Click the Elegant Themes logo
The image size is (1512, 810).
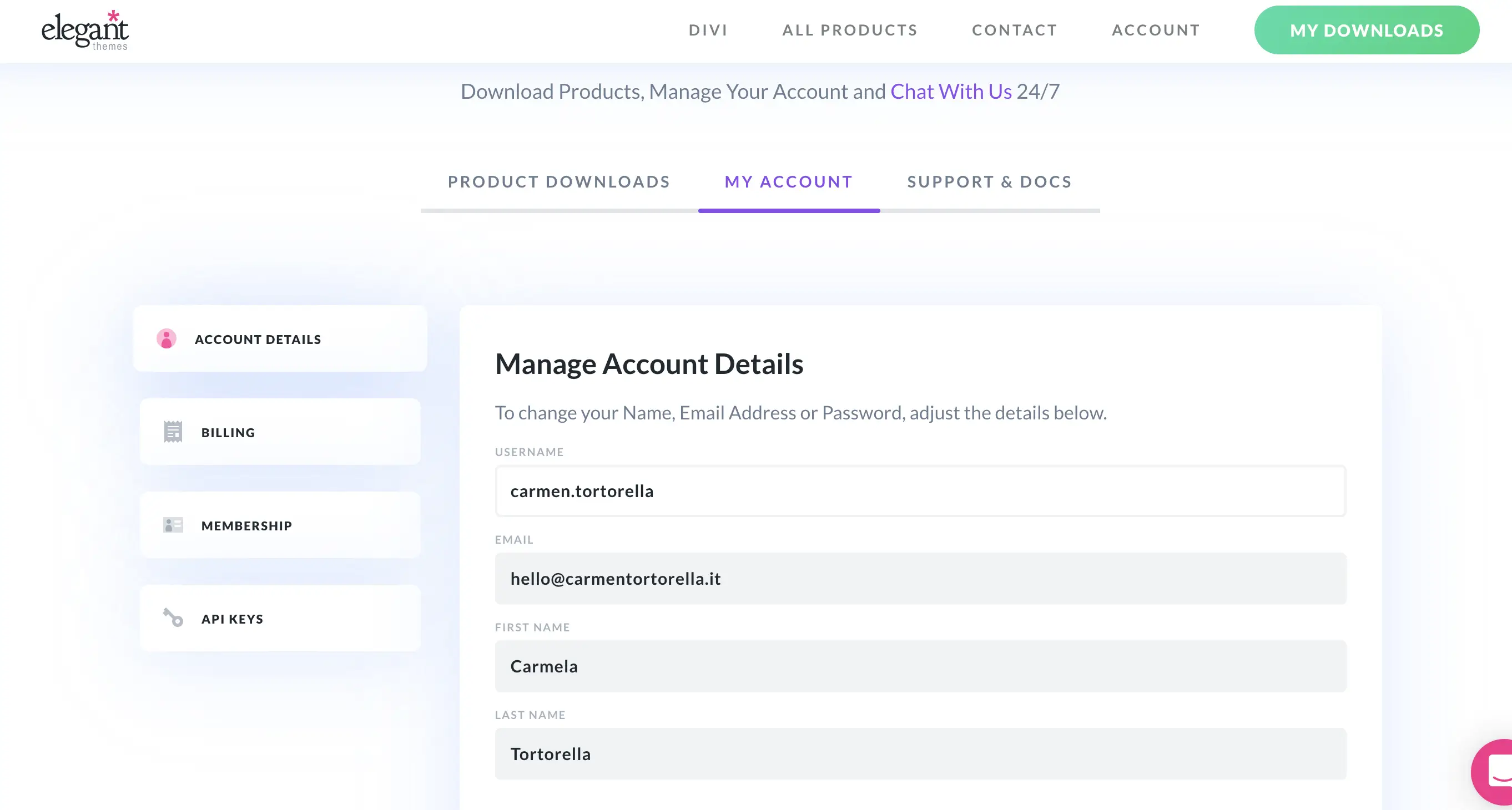[85, 31]
